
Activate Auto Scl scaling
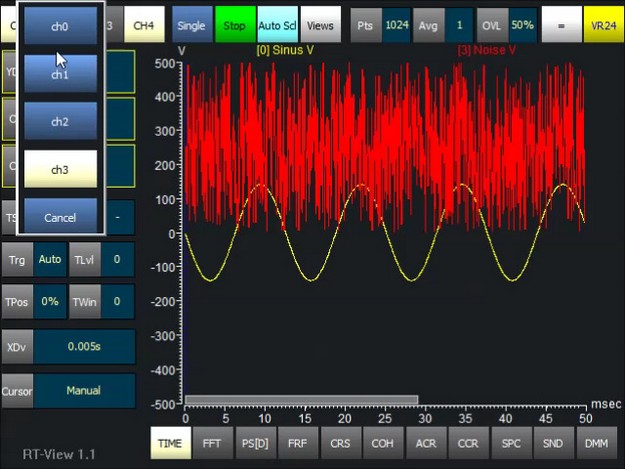click(276, 24)
